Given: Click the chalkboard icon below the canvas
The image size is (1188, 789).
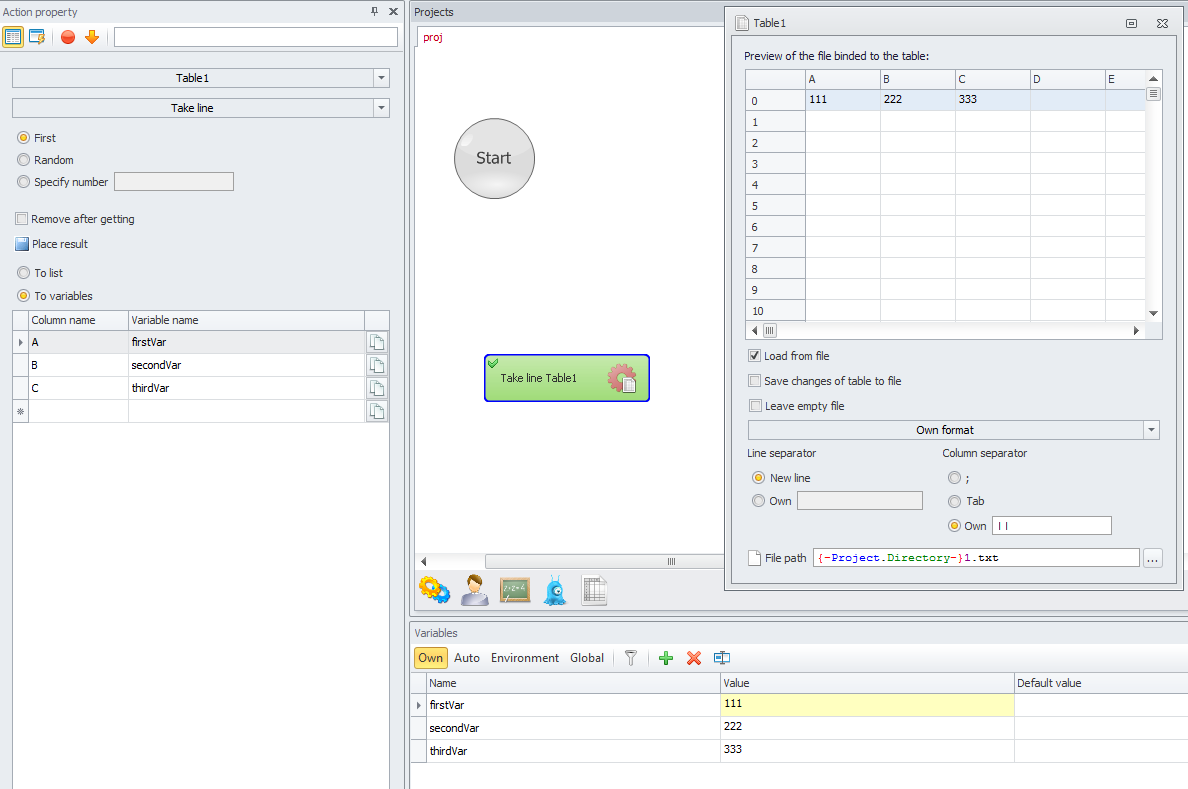Looking at the screenshot, I should point(514,590).
